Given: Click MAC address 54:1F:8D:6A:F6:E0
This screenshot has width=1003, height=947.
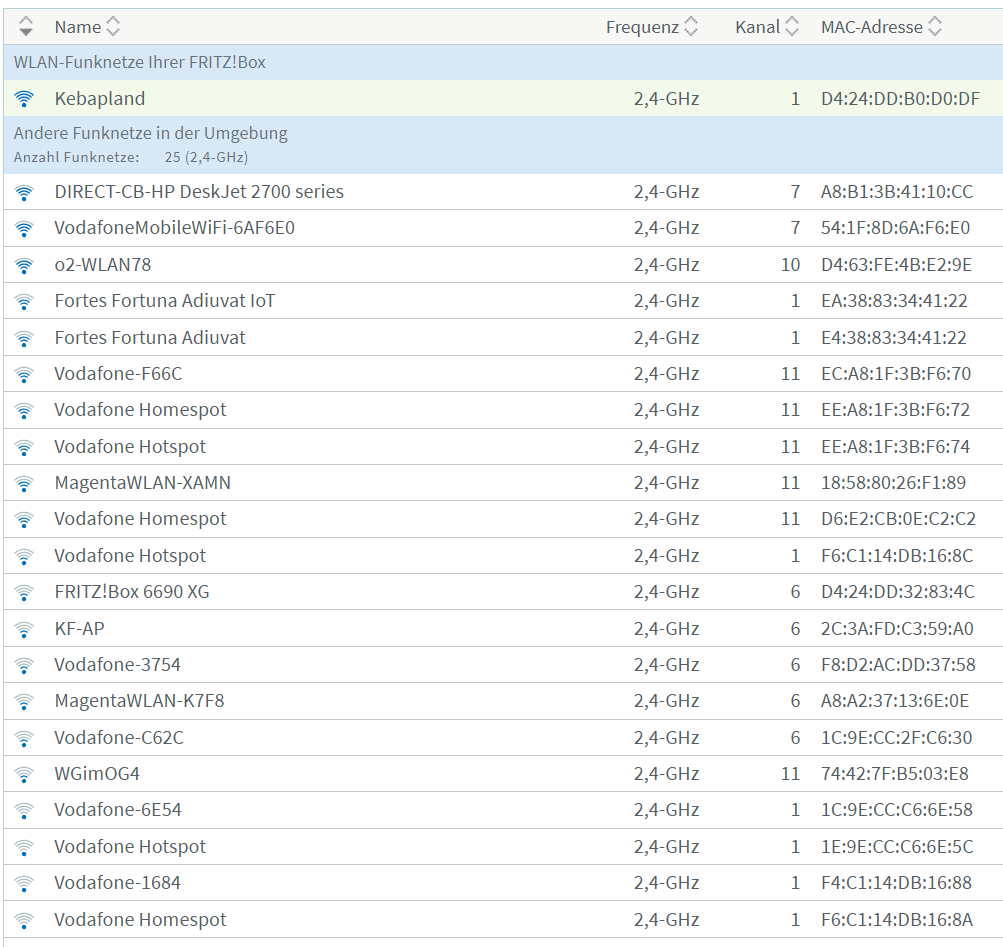Looking at the screenshot, I should pos(896,228).
